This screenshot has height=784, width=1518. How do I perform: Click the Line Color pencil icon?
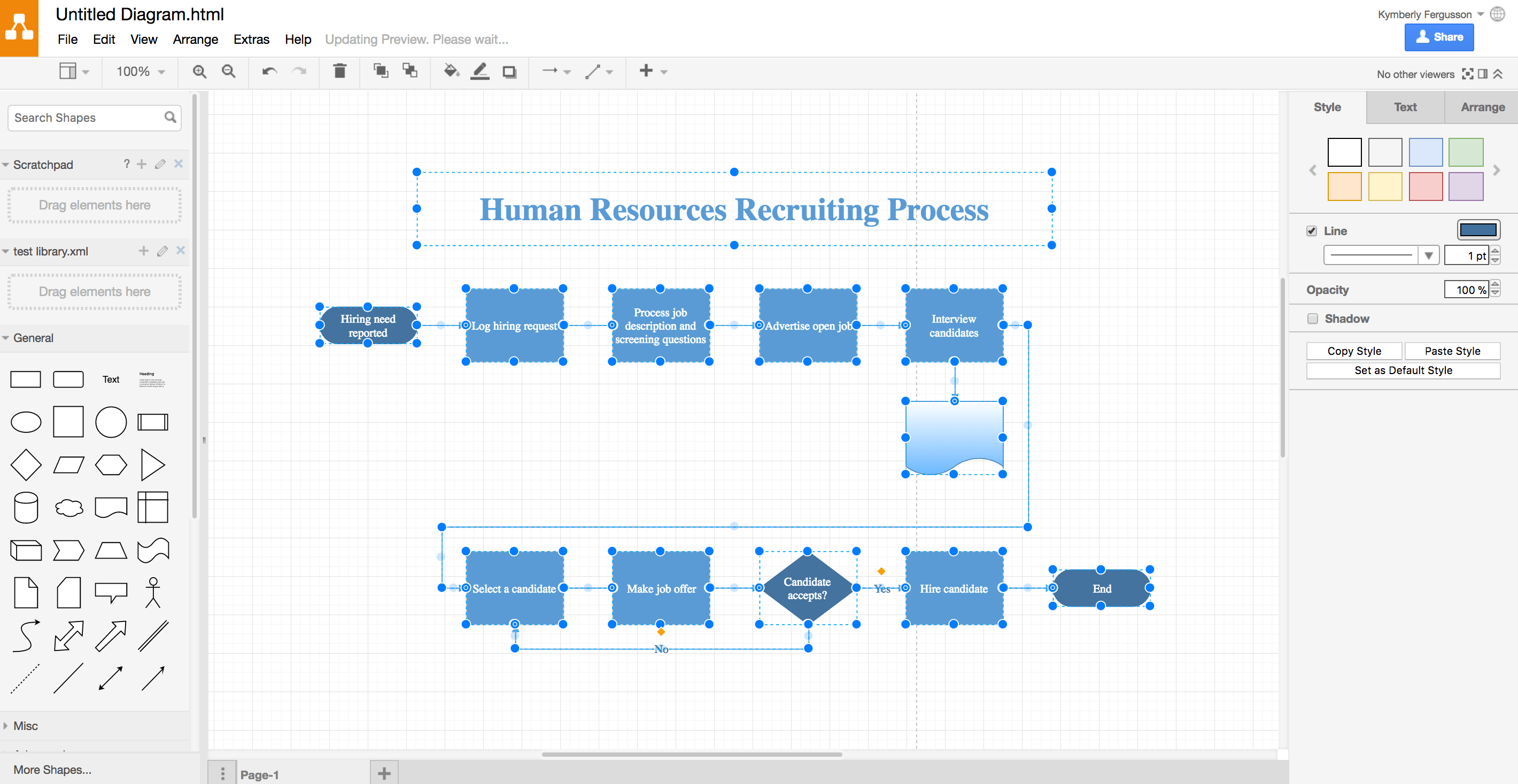tap(481, 71)
